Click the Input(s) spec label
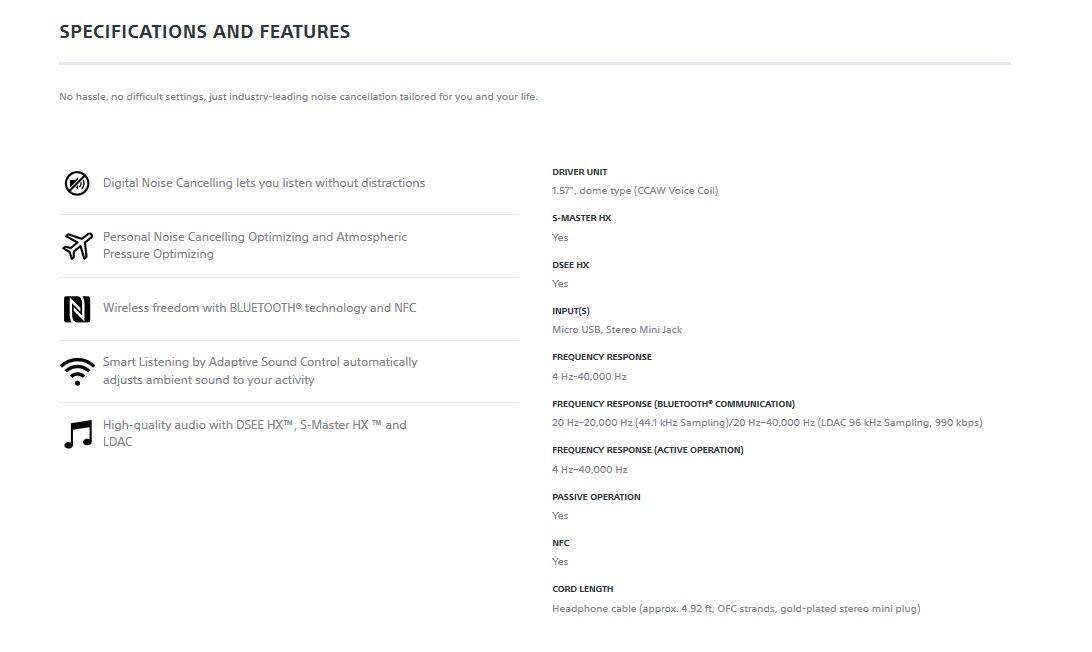The image size is (1092, 652). (x=571, y=311)
